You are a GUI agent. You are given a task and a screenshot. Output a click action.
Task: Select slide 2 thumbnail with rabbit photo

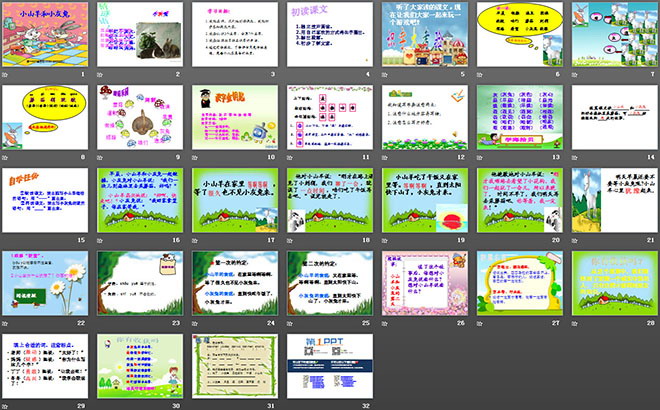[140, 35]
